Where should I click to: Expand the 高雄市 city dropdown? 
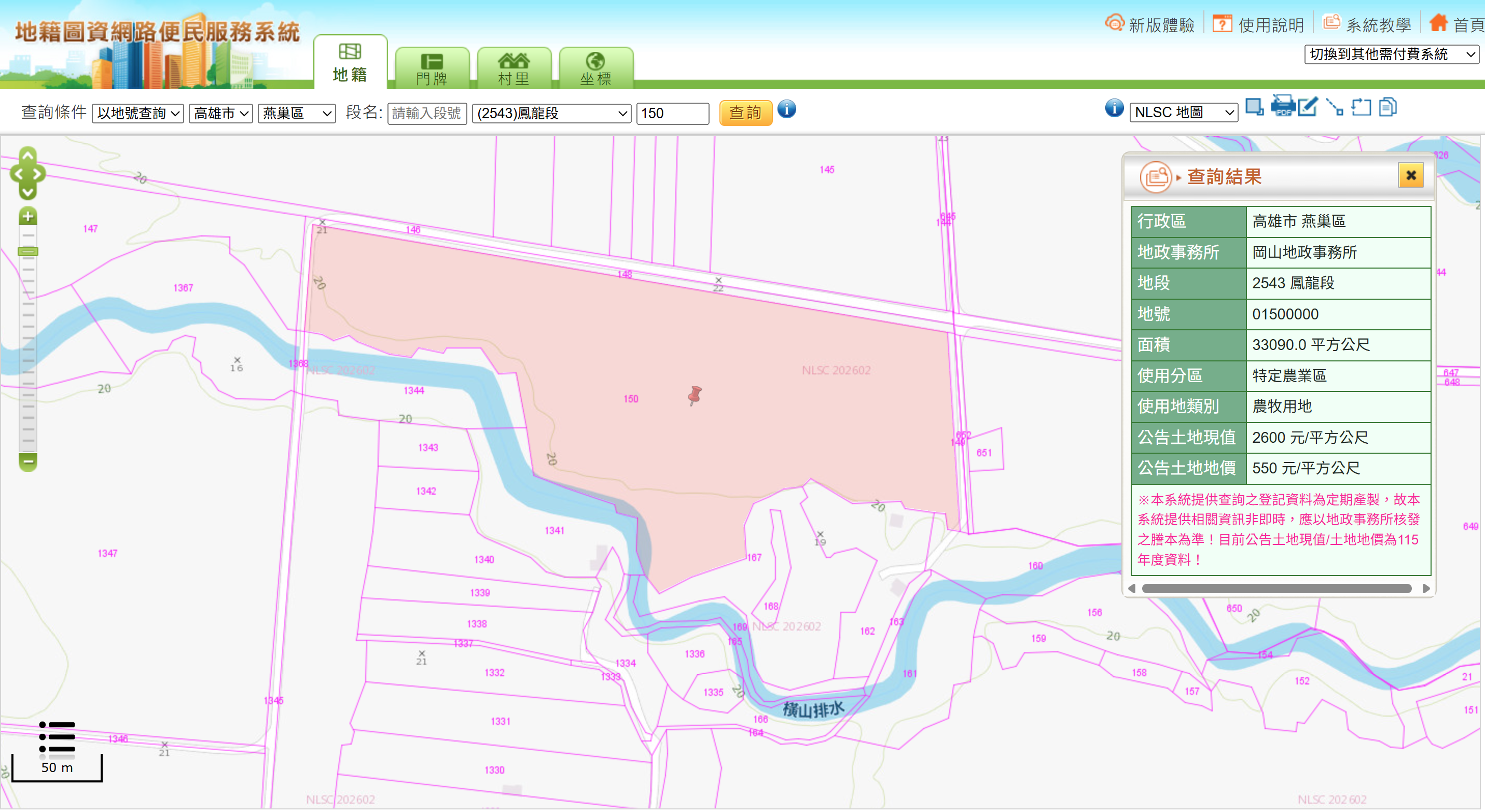[x=221, y=113]
